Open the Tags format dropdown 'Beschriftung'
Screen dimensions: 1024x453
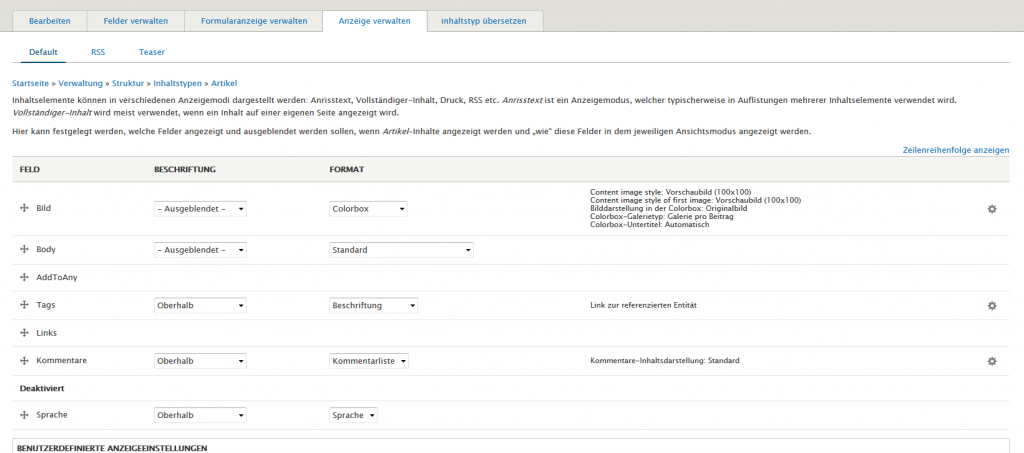point(373,305)
